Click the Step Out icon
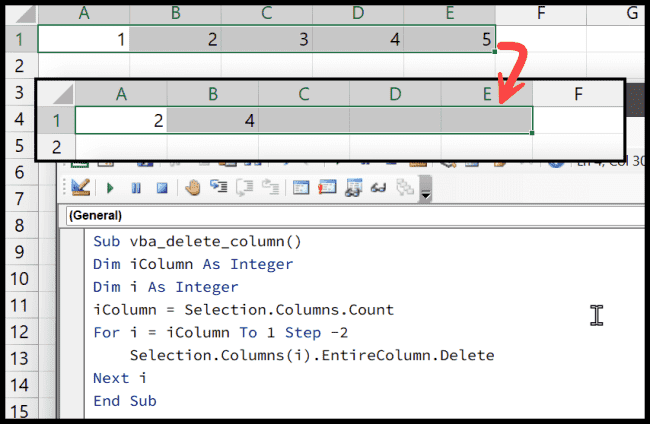 [x=269, y=187]
